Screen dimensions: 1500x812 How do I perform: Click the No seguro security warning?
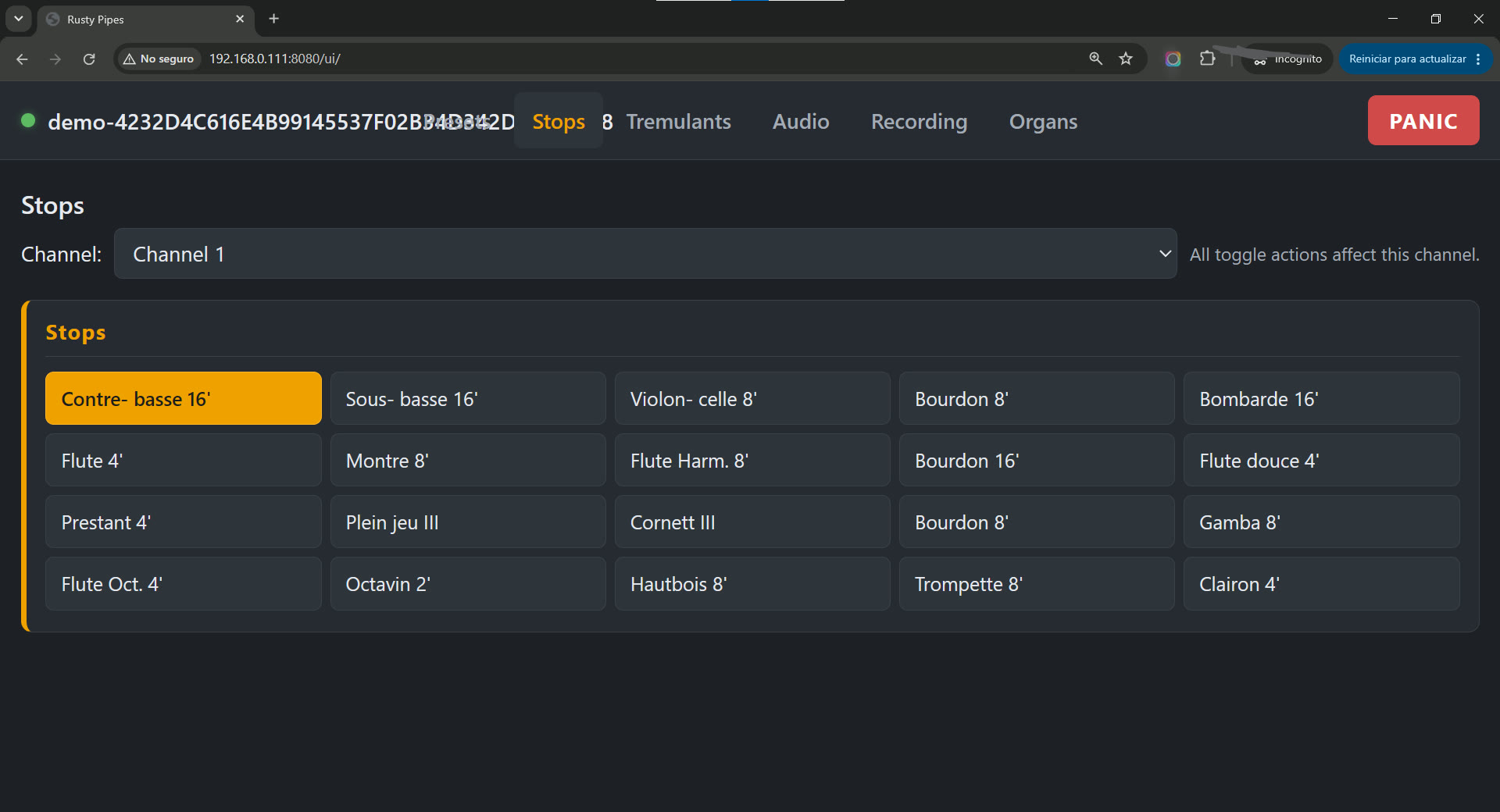point(159,59)
